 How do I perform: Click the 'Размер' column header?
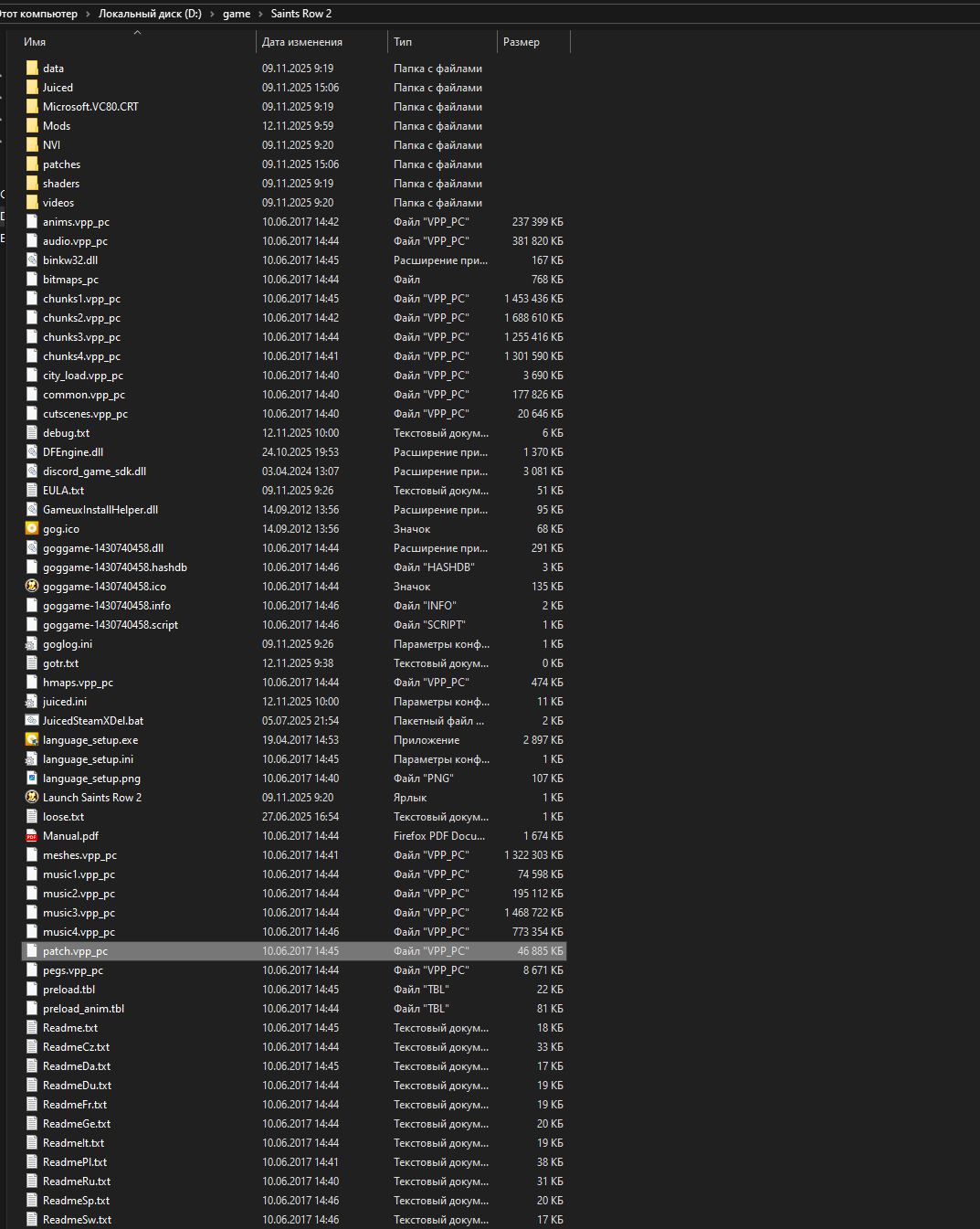point(522,42)
